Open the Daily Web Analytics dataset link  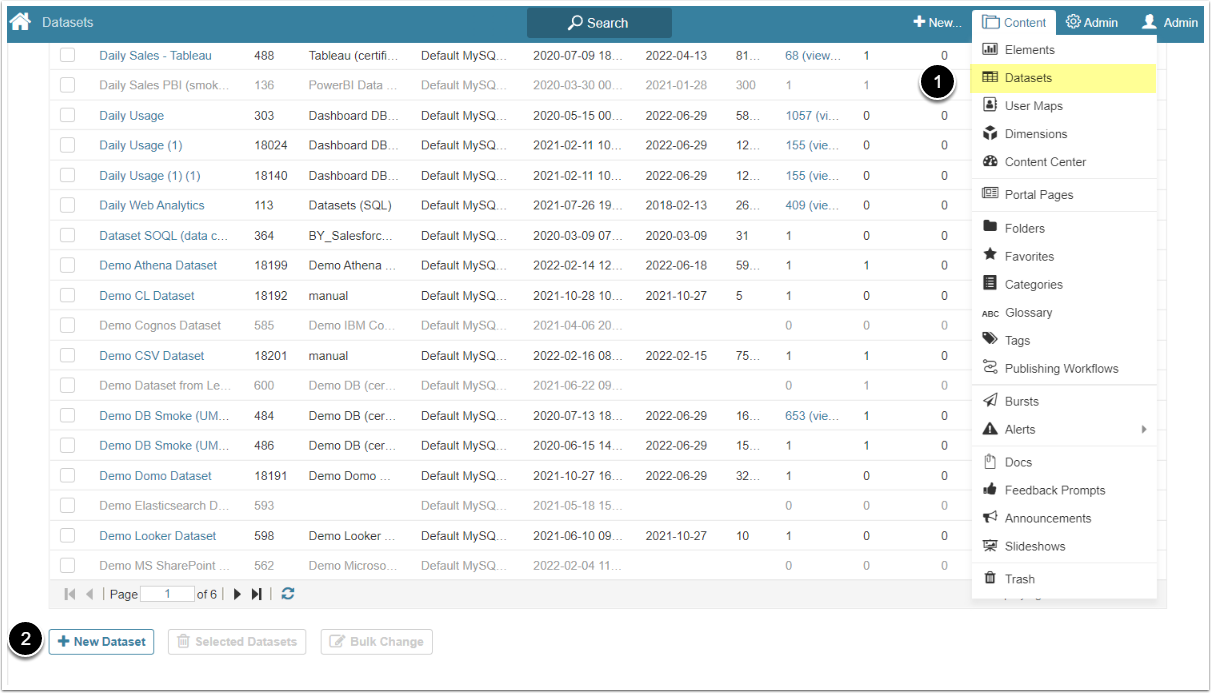(x=152, y=206)
